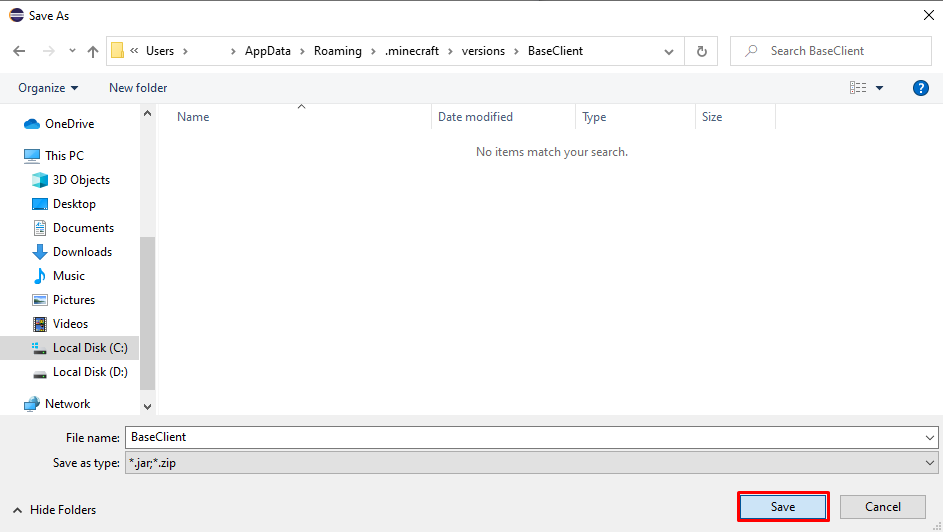The image size is (943, 532).
Task: Open Desktop from the sidebar
Action: pos(64,204)
